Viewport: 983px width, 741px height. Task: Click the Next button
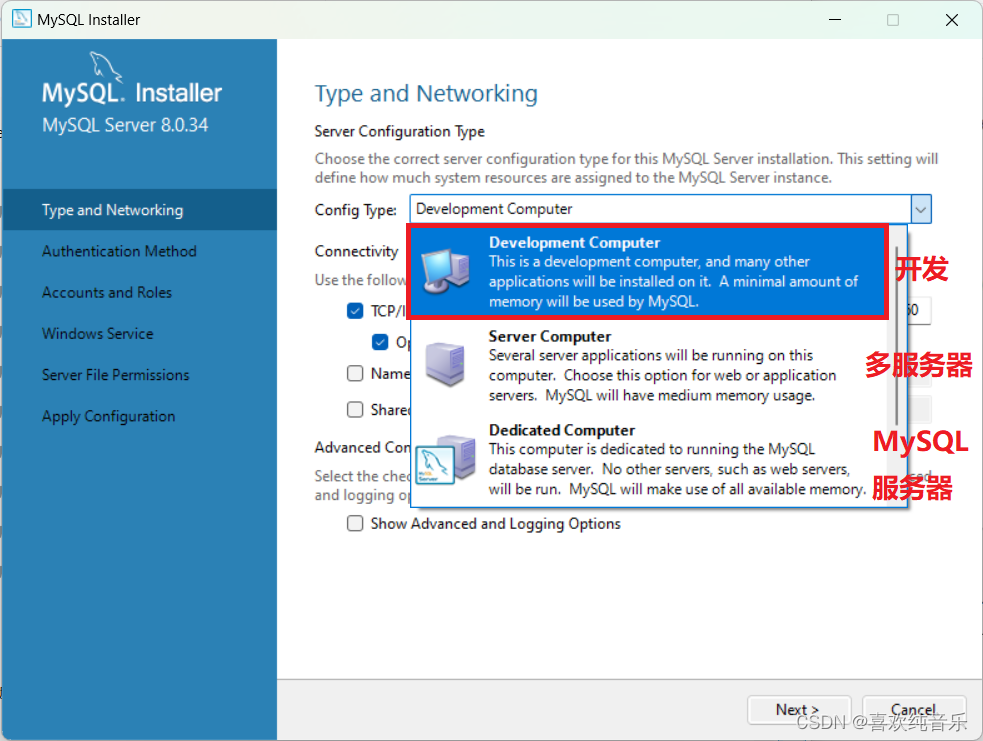(799, 710)
